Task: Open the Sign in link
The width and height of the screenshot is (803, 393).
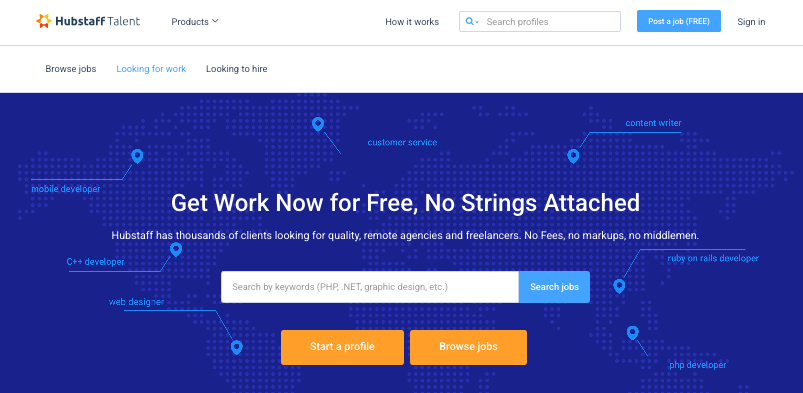Action: [751, 22]
